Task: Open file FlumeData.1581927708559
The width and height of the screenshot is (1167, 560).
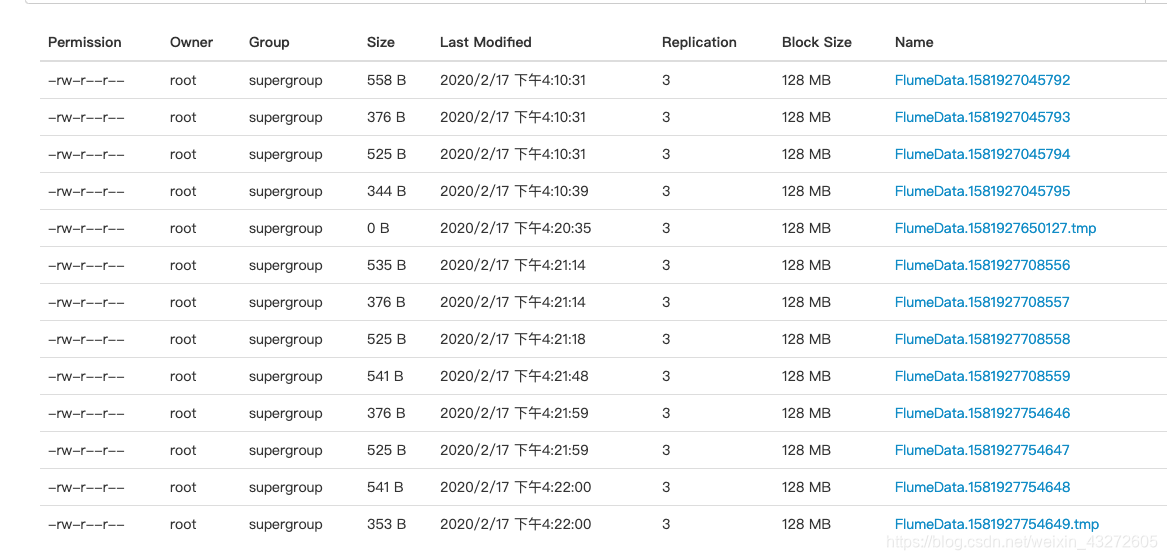Action: click(982, 376)
